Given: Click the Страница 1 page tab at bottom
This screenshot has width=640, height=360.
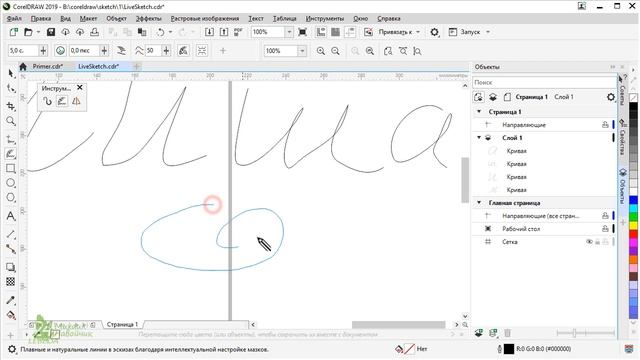Looking at the screenshot, I should point(122,324).
